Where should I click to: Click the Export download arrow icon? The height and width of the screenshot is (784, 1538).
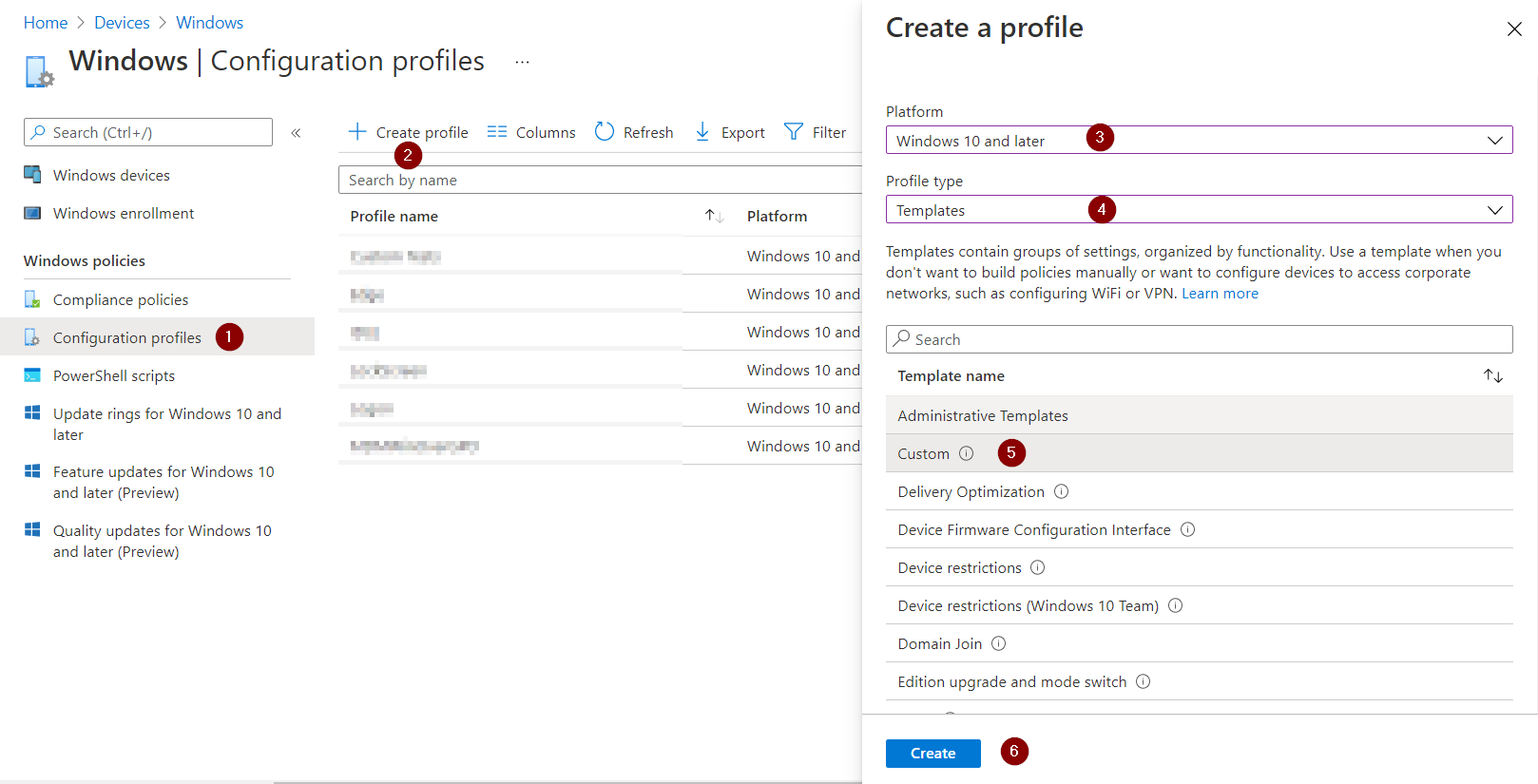coord(702,131)
